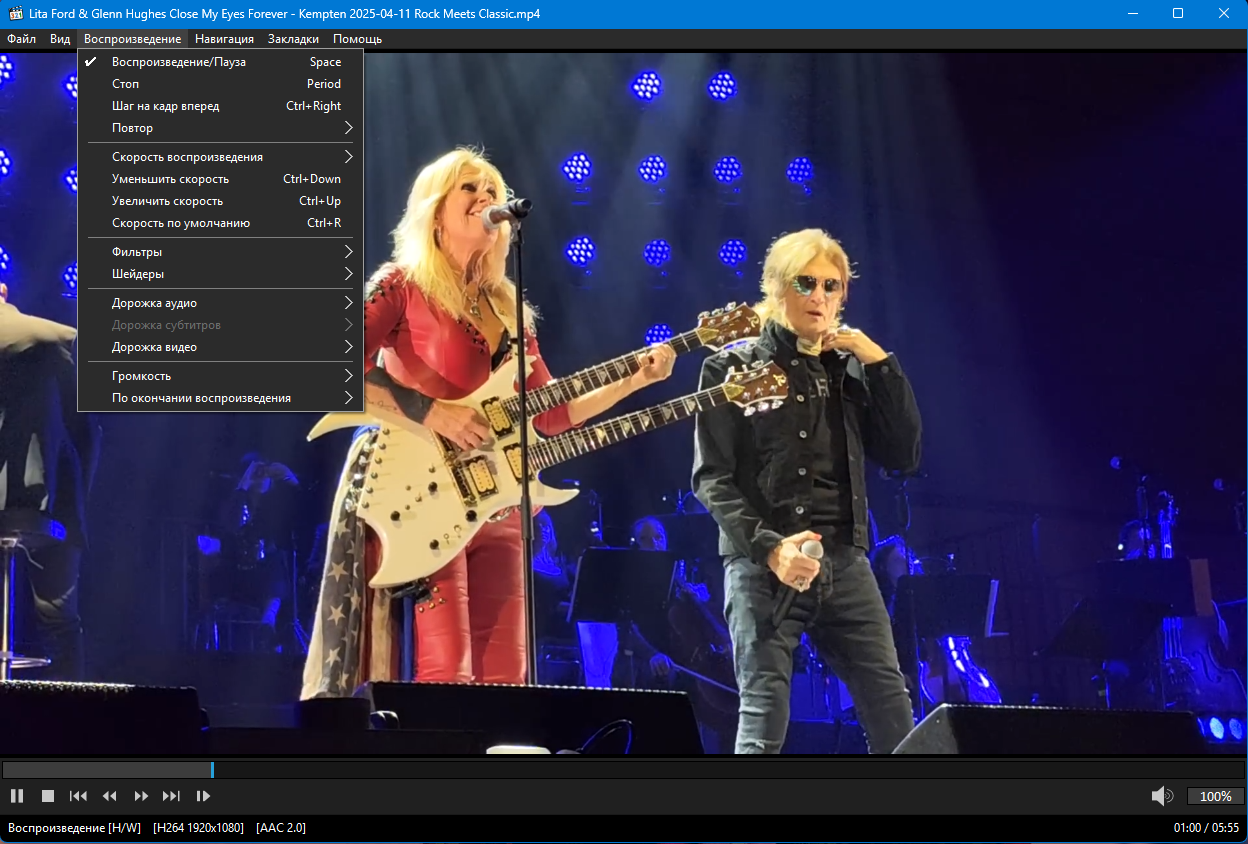Maximize the player window
1248x844 pixels.
[x=1178, y=14]
